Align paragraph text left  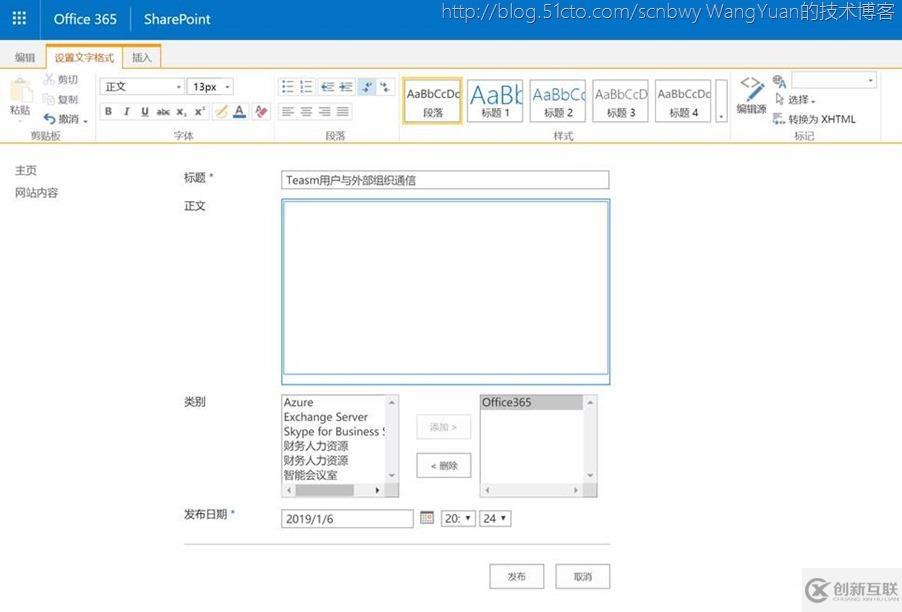tap(288, 112)
